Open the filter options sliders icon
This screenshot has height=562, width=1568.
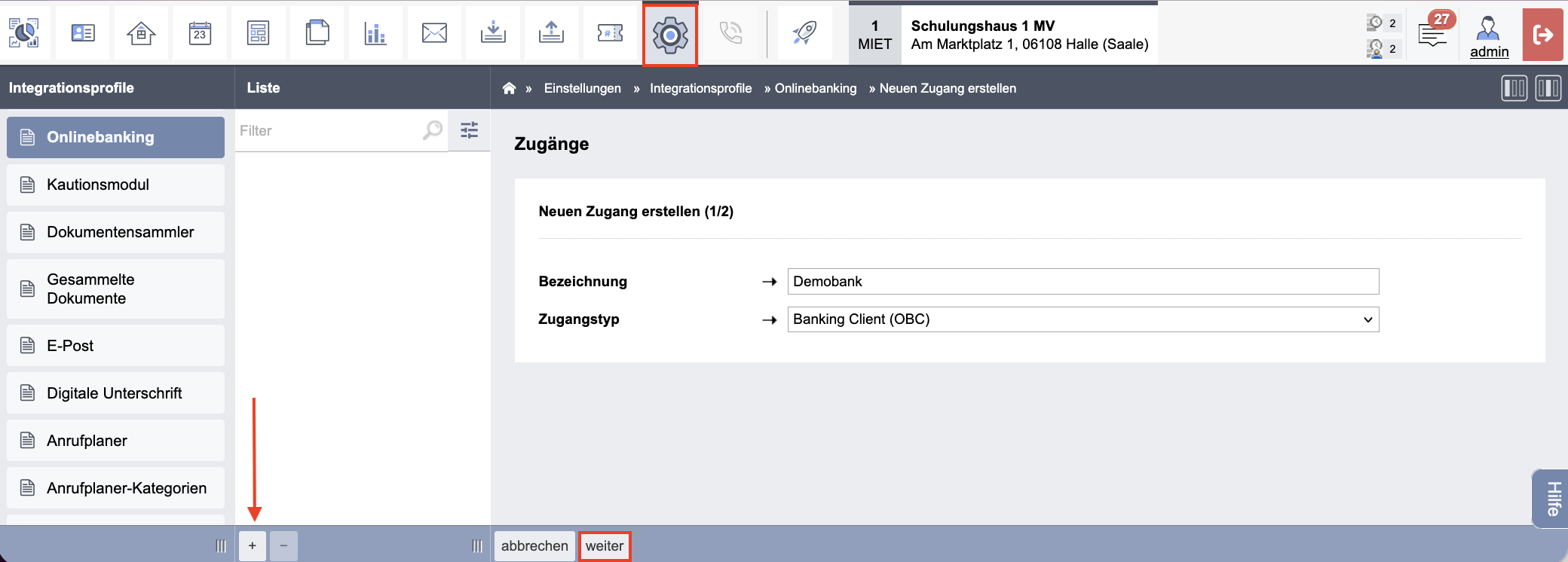tap(469, 130)
